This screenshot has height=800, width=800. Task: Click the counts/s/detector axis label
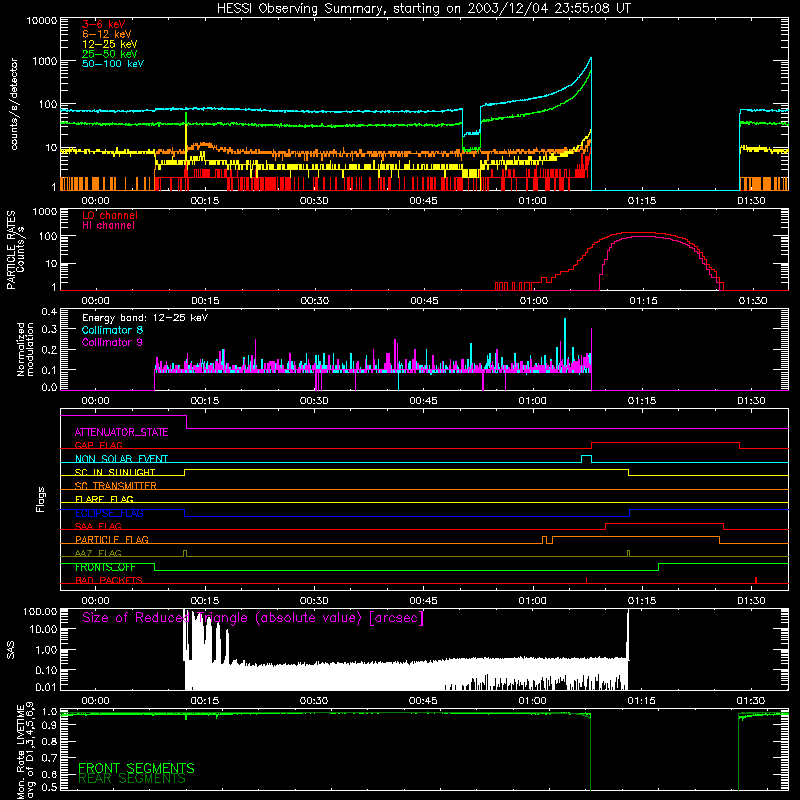(x=14, y=104)
